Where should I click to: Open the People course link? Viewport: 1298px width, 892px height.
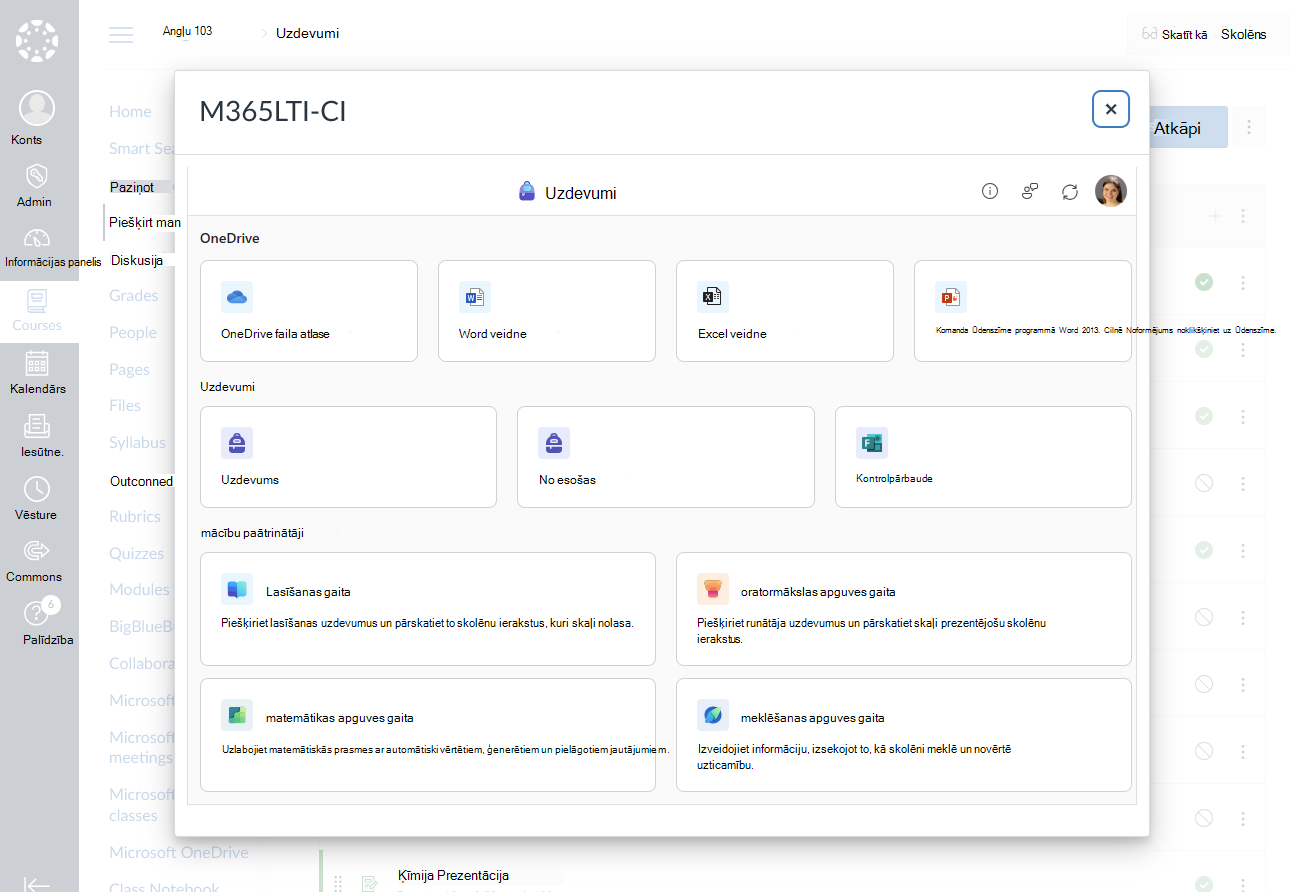tap(133, 333)
